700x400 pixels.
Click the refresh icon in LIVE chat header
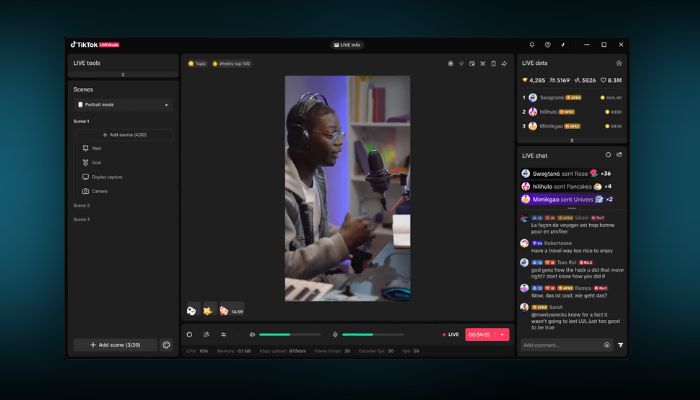click(x=607, y=155)
